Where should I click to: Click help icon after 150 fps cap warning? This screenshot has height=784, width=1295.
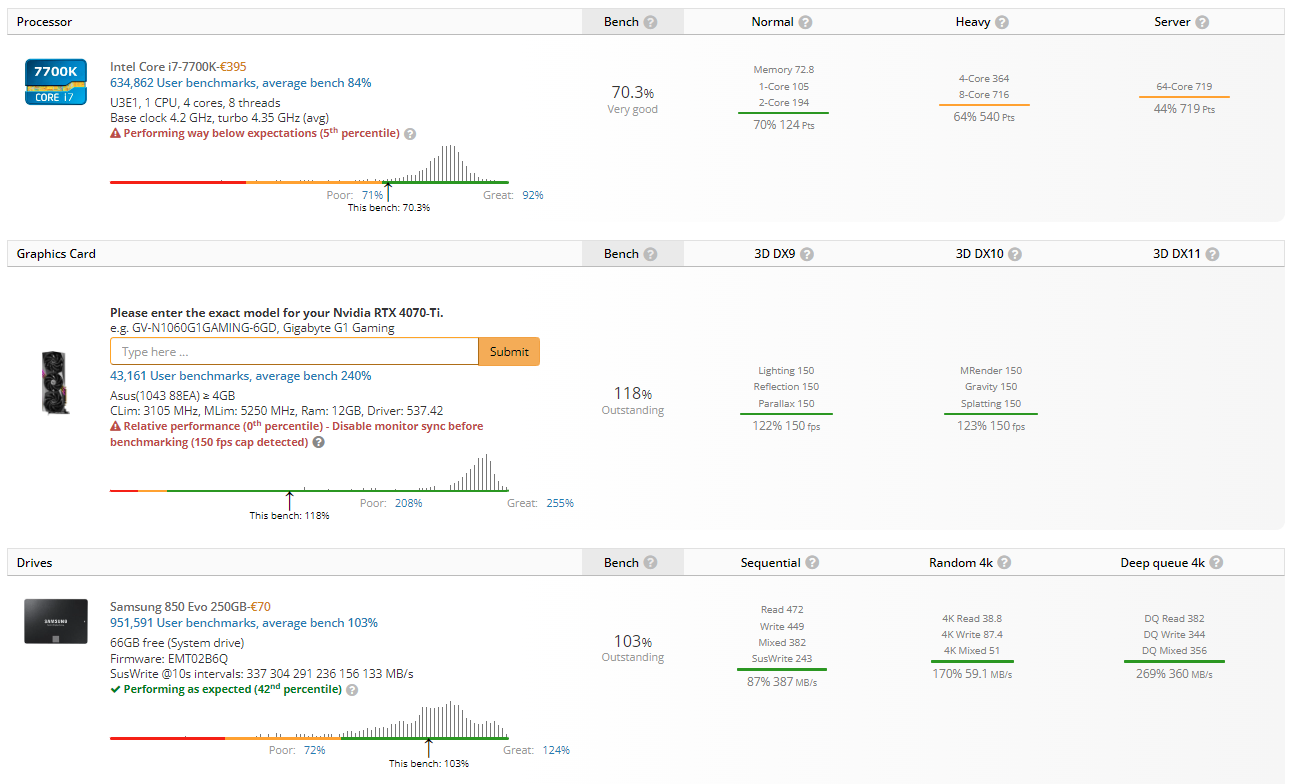coord(318,442)
